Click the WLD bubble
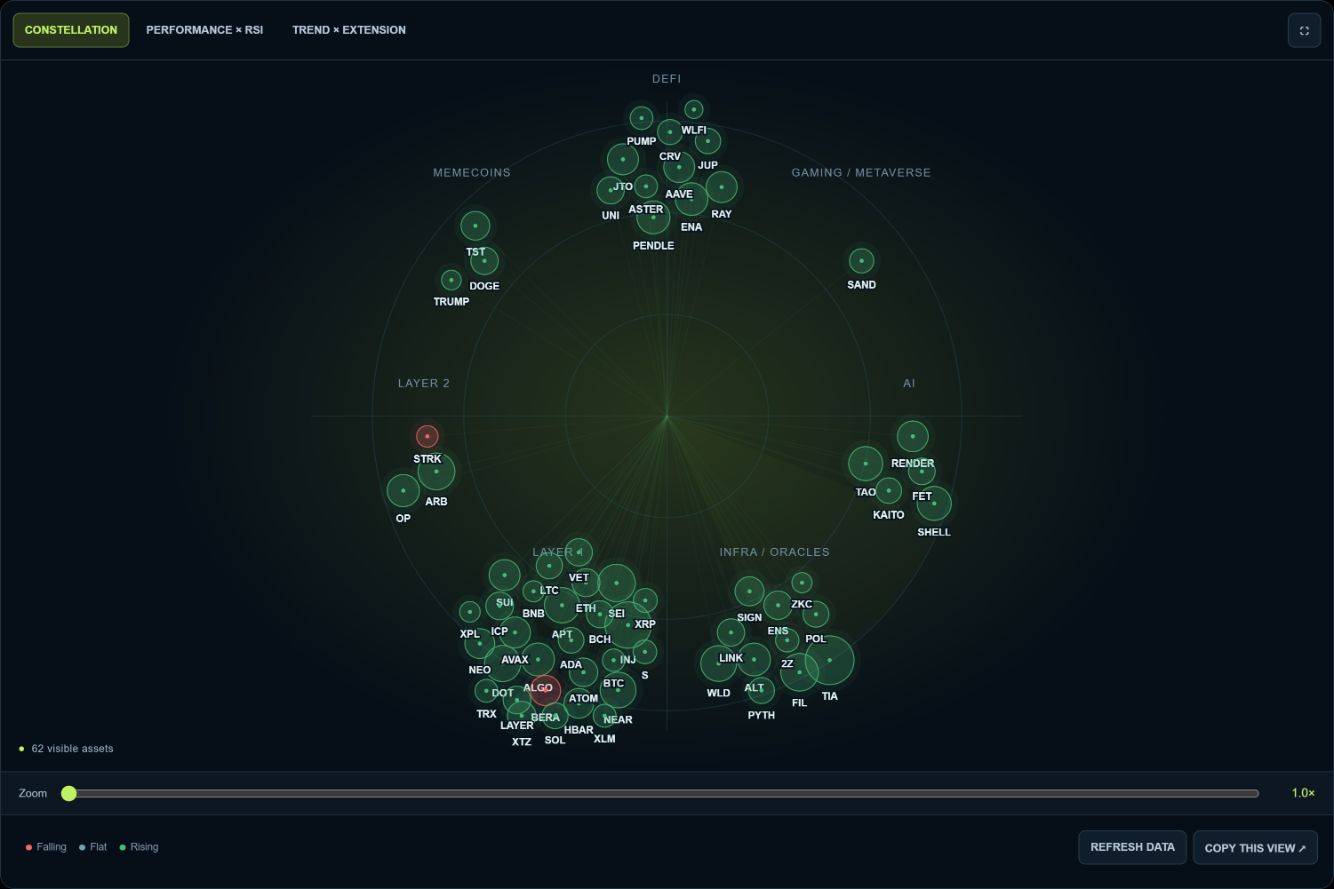Screen dimensions: 1334x889 [718, 663]
